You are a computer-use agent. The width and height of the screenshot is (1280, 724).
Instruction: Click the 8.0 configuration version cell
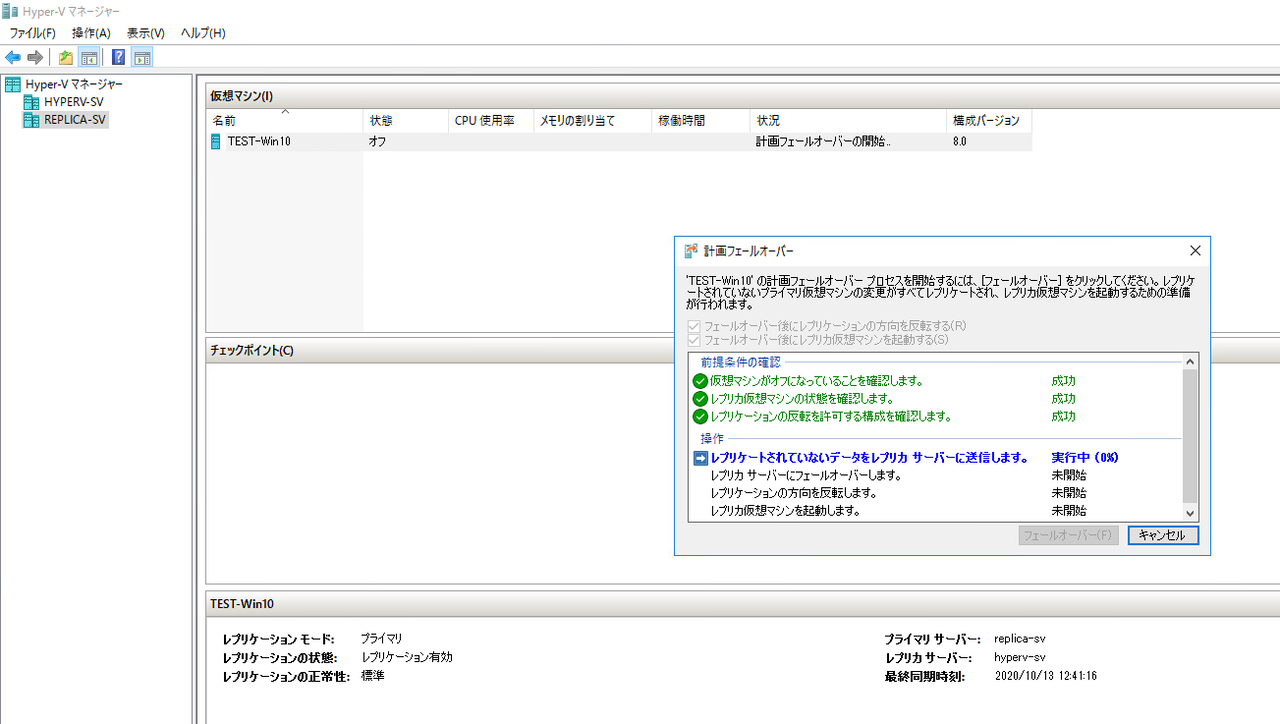click(960, 142)
